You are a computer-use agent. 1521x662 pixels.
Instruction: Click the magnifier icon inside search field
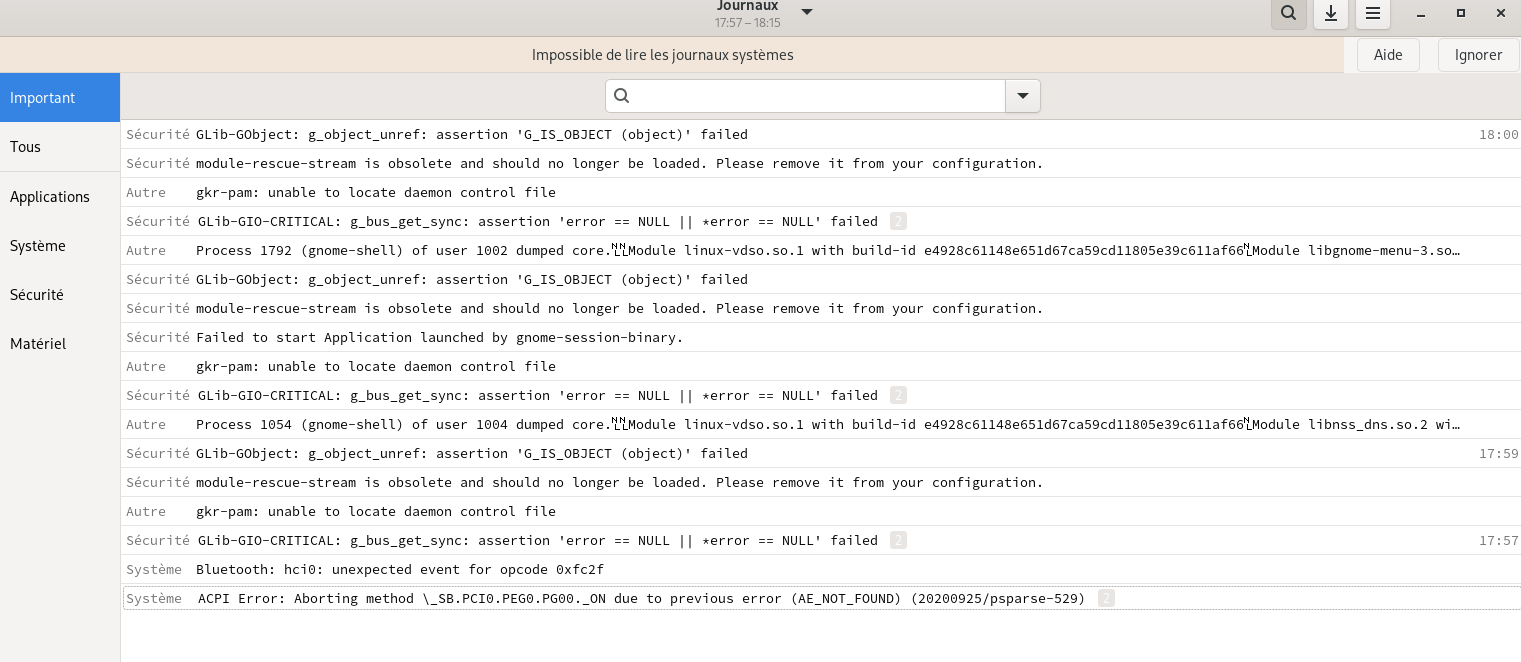click(621, 96)
